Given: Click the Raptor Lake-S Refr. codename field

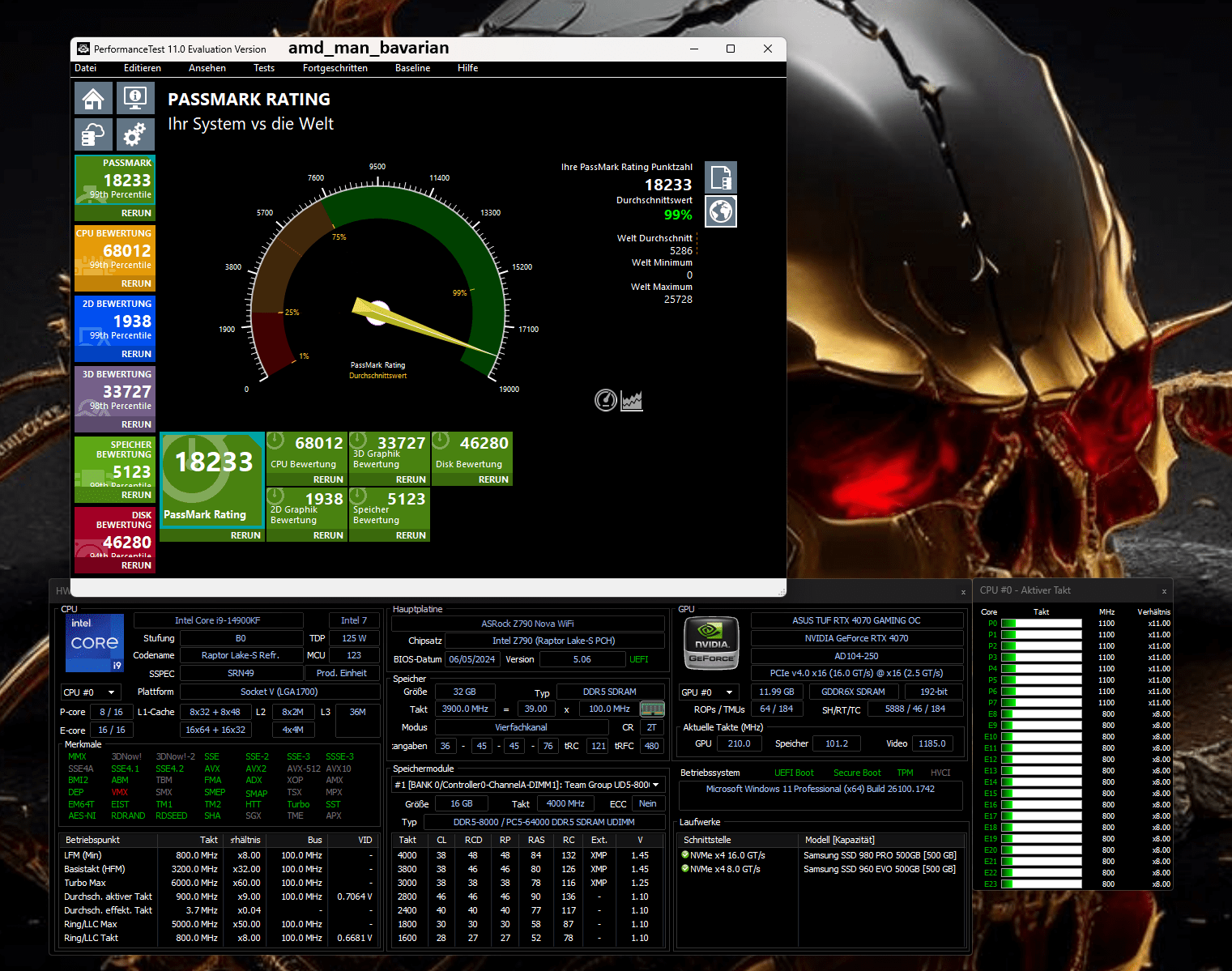Looking at the screenshot, I should tap(241, 655).
